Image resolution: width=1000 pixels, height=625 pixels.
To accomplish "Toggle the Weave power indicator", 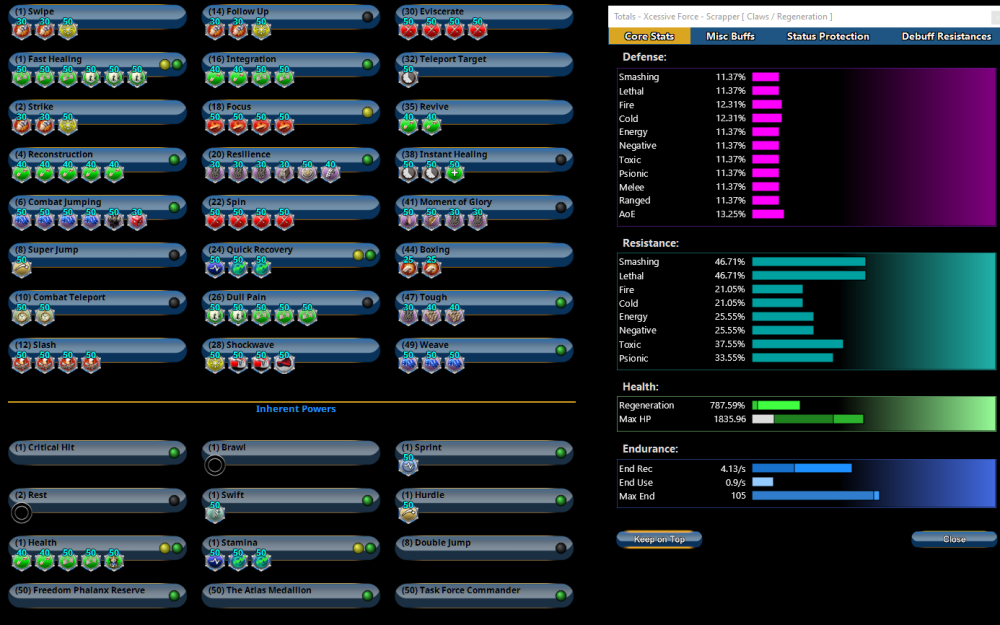I will pyautogui.click(x=561, y=350).
